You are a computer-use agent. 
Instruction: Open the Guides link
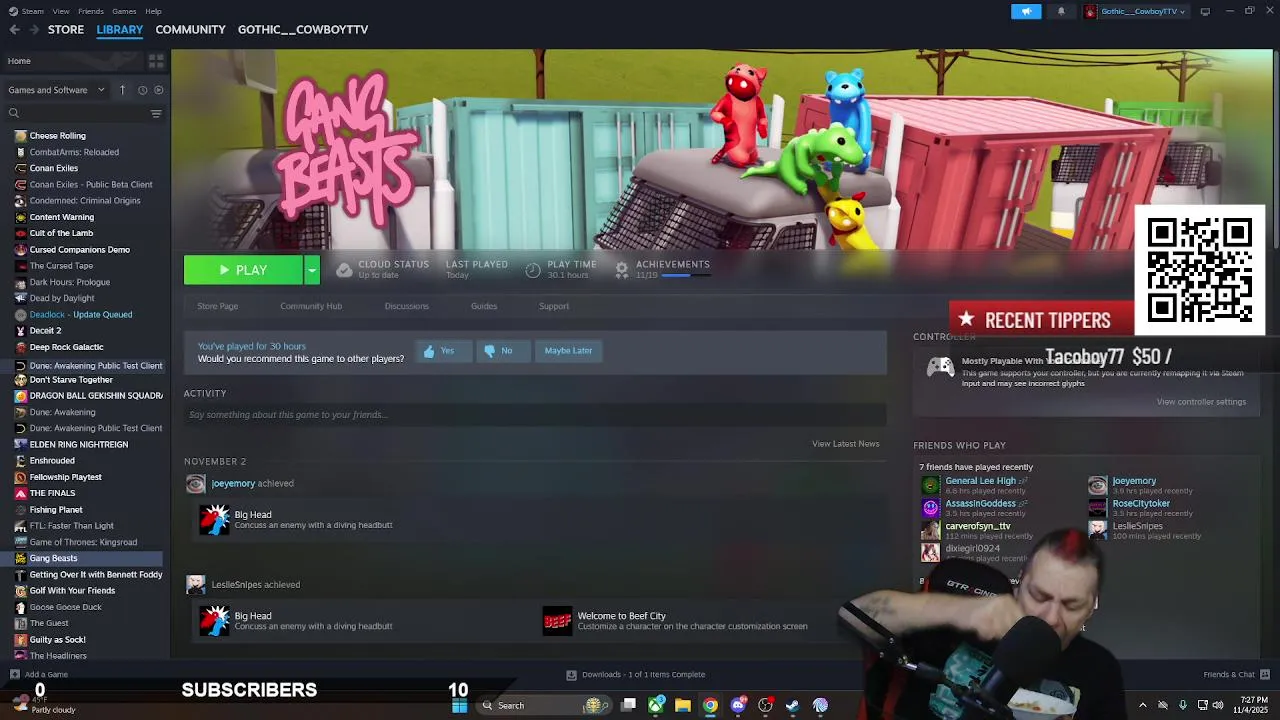click(484, 306)
